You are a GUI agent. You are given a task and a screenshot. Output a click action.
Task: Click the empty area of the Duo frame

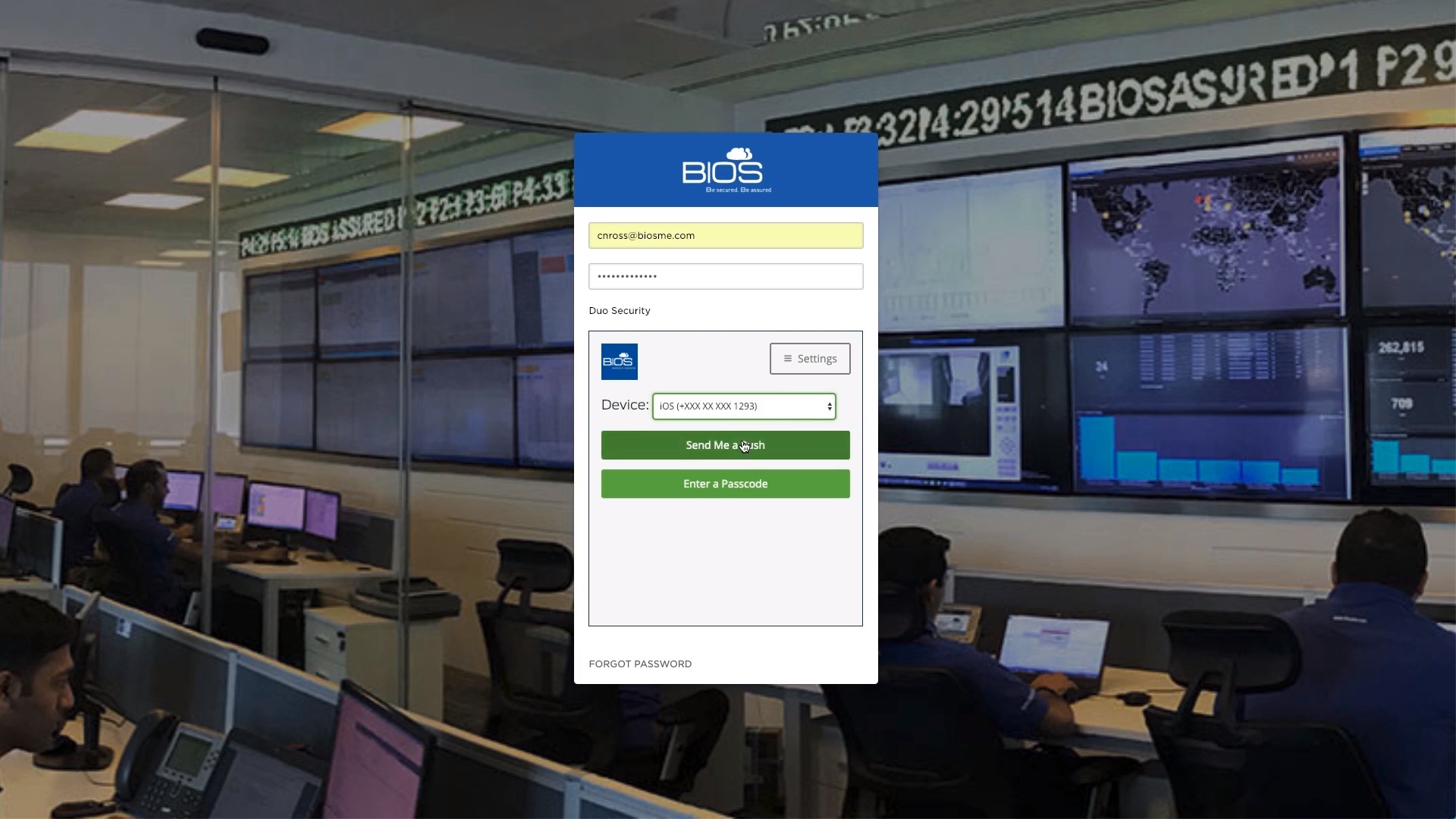pos(725,565)
